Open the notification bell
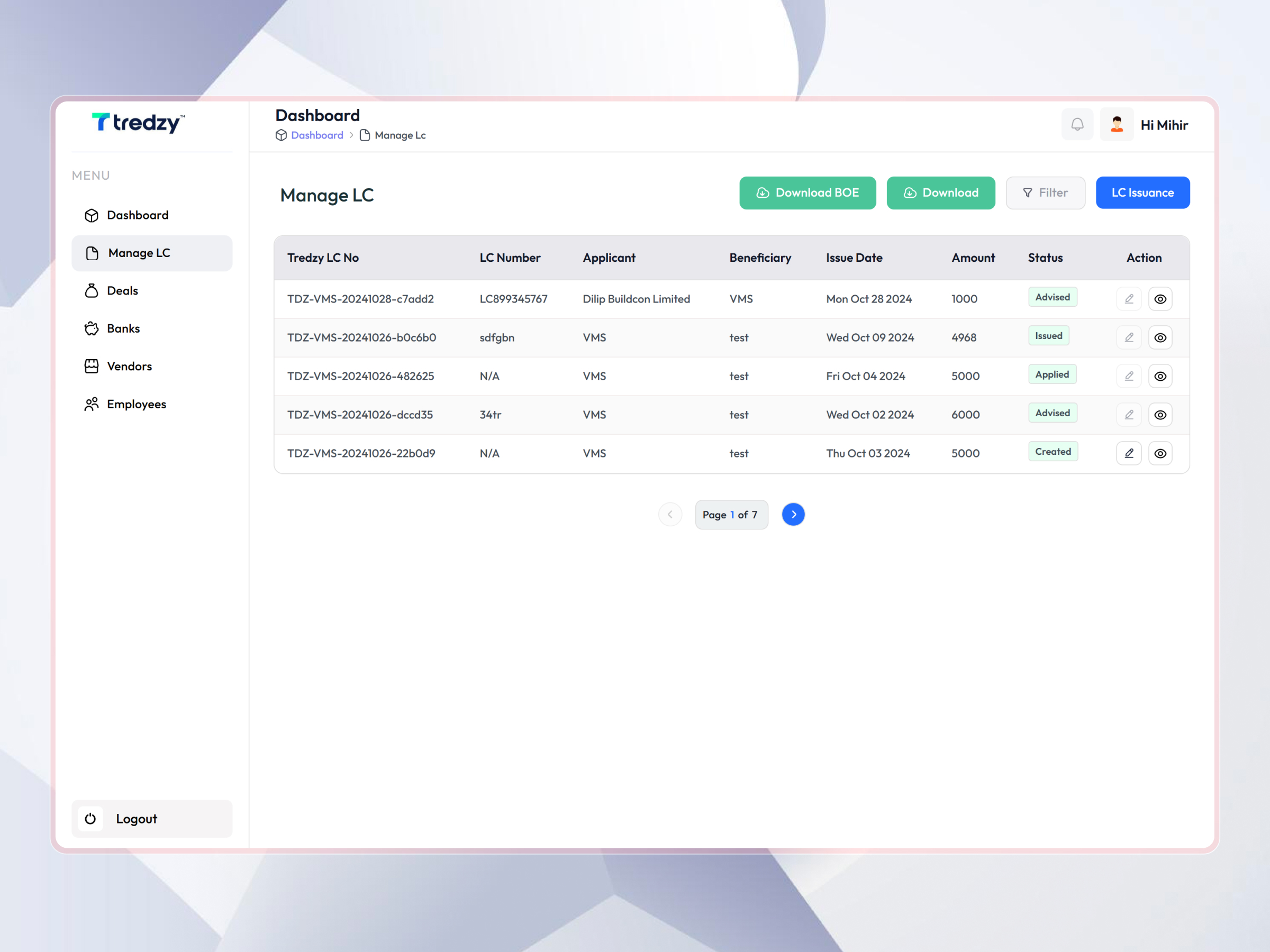The height and width of the screenshot is (952, 1270). click(x=1078, y=124)
